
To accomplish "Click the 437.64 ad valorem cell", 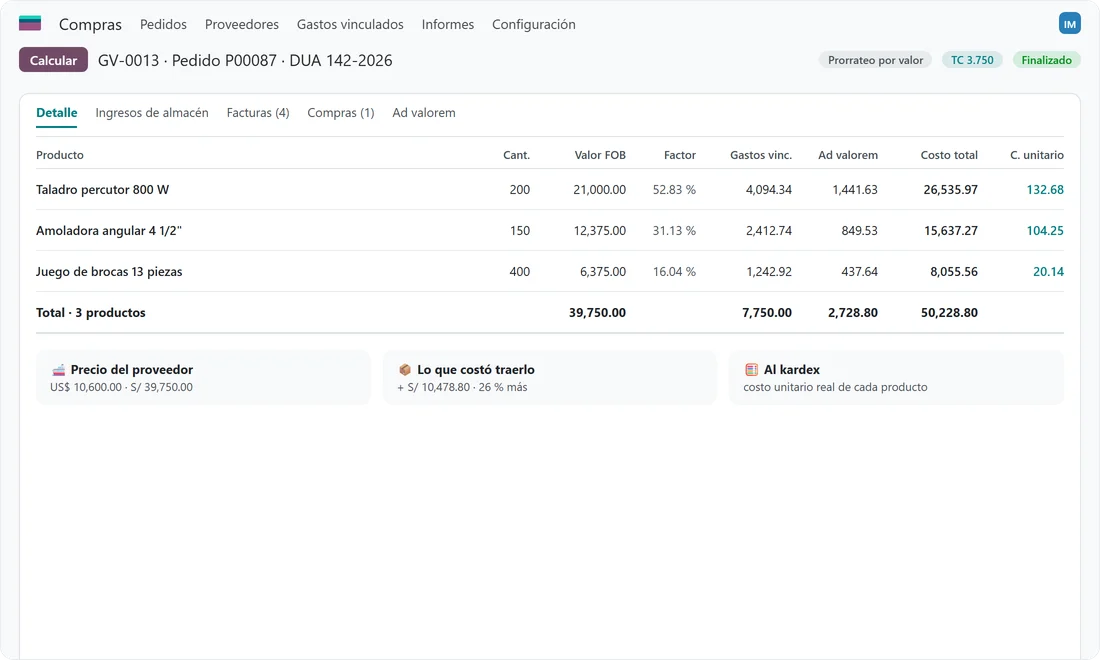I will coord(859,271).
